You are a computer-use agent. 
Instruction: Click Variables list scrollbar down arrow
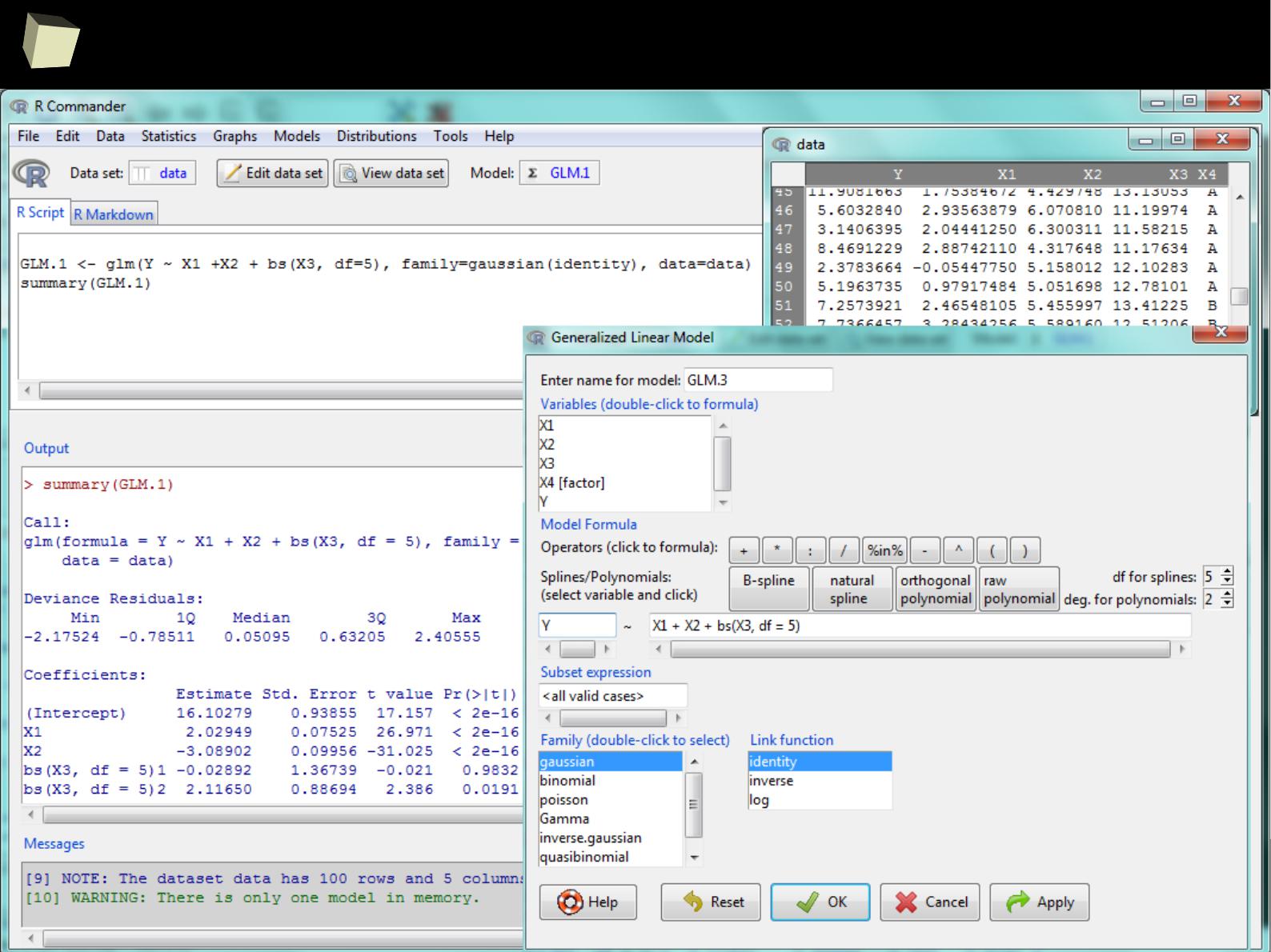click(x=723, y=502)
